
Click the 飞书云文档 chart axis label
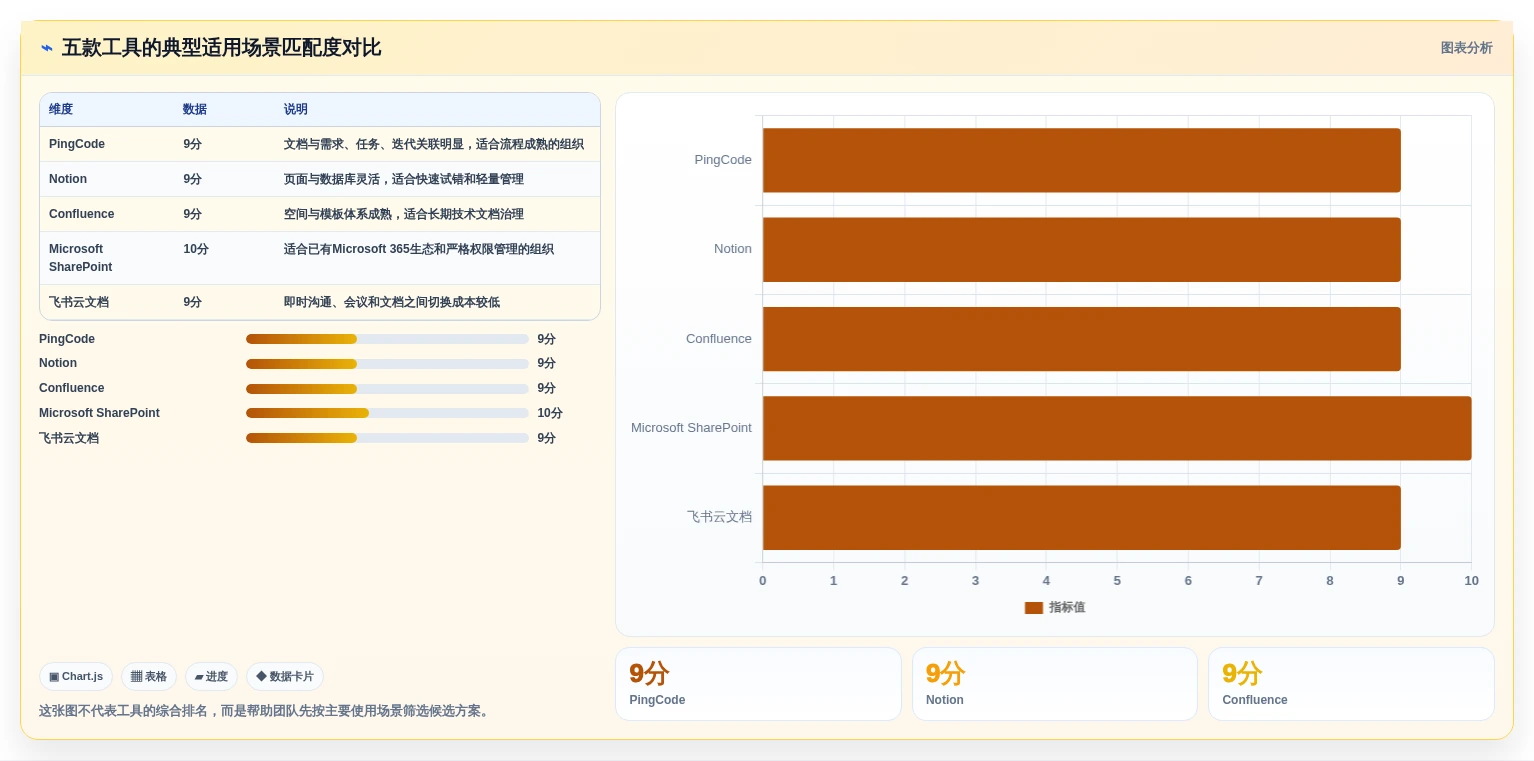point(719,517)
